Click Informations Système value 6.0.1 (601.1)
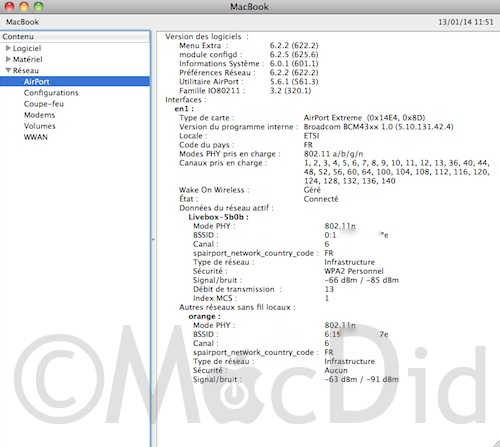This screenshot has width=500, height=447. tap(294, 63)
